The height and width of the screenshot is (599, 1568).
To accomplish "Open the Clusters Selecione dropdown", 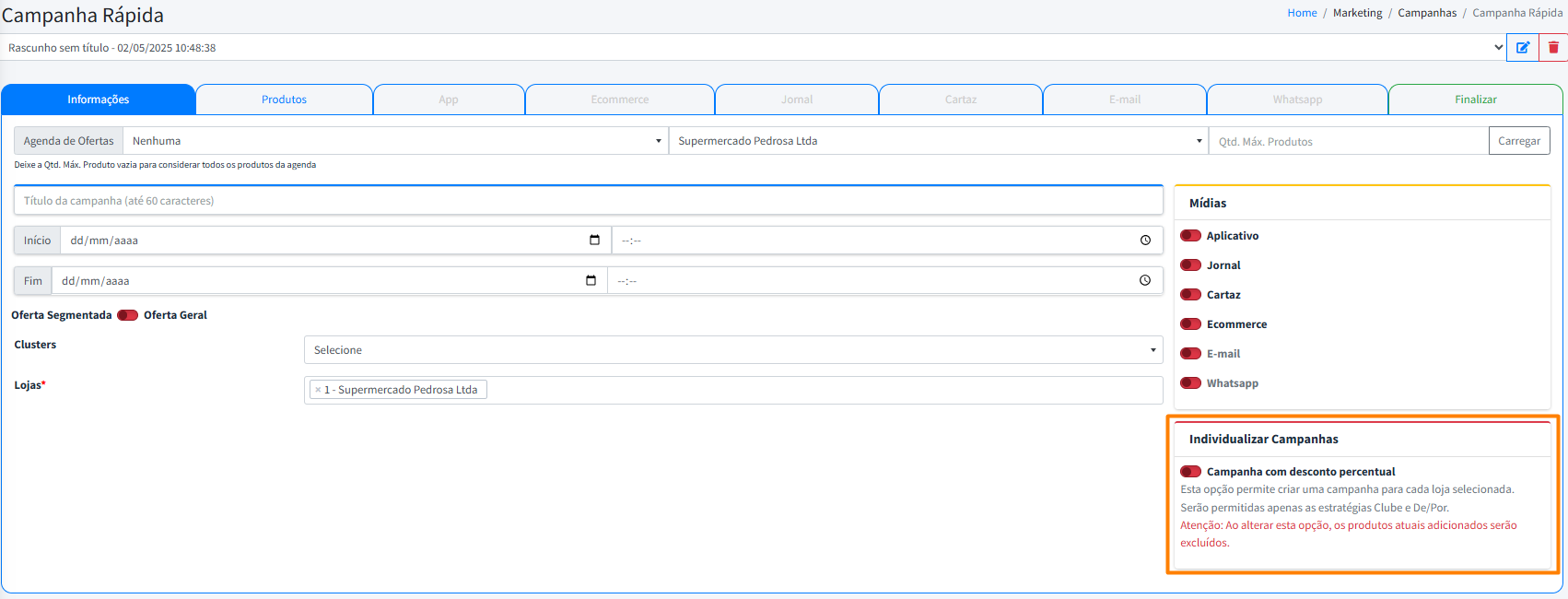I will tap(732, 350).
